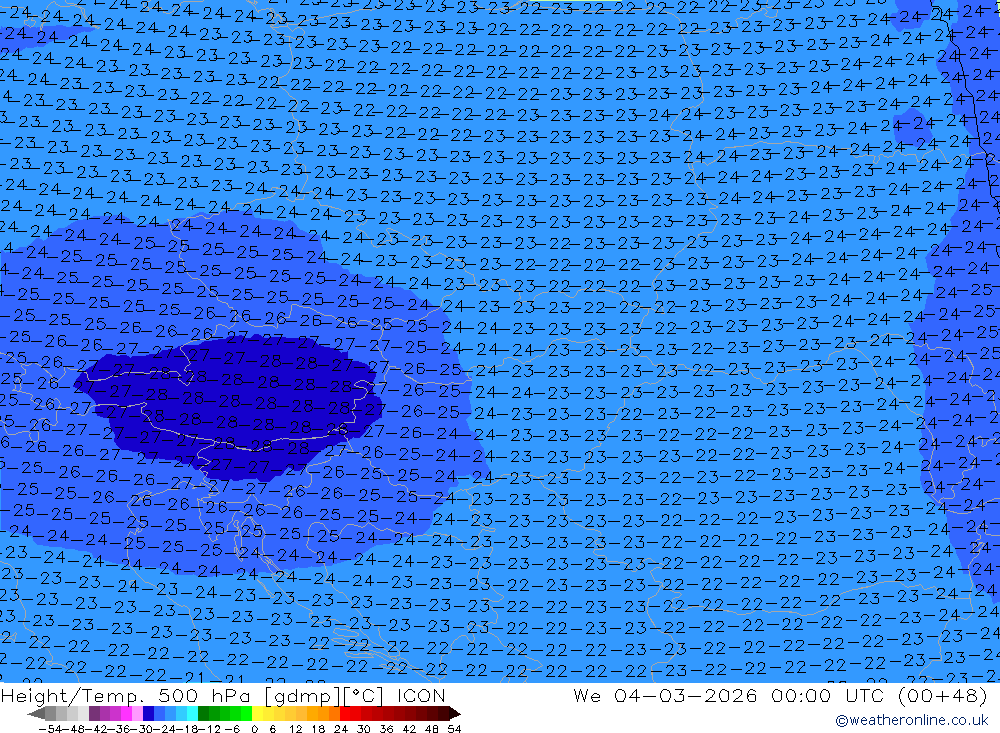Click the bright red legend swatch at 24

(x=345, y=713)
